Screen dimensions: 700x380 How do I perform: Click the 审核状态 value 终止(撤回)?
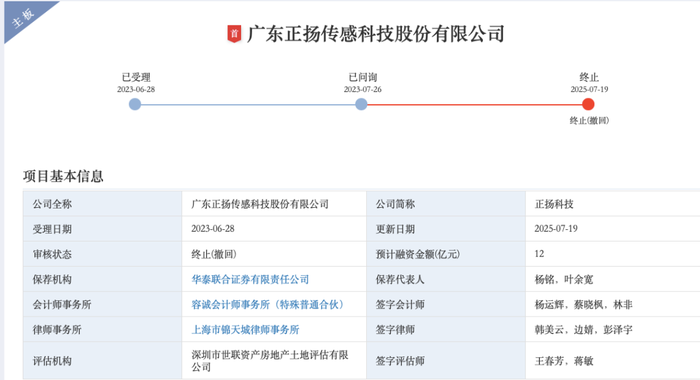(214, 255)
